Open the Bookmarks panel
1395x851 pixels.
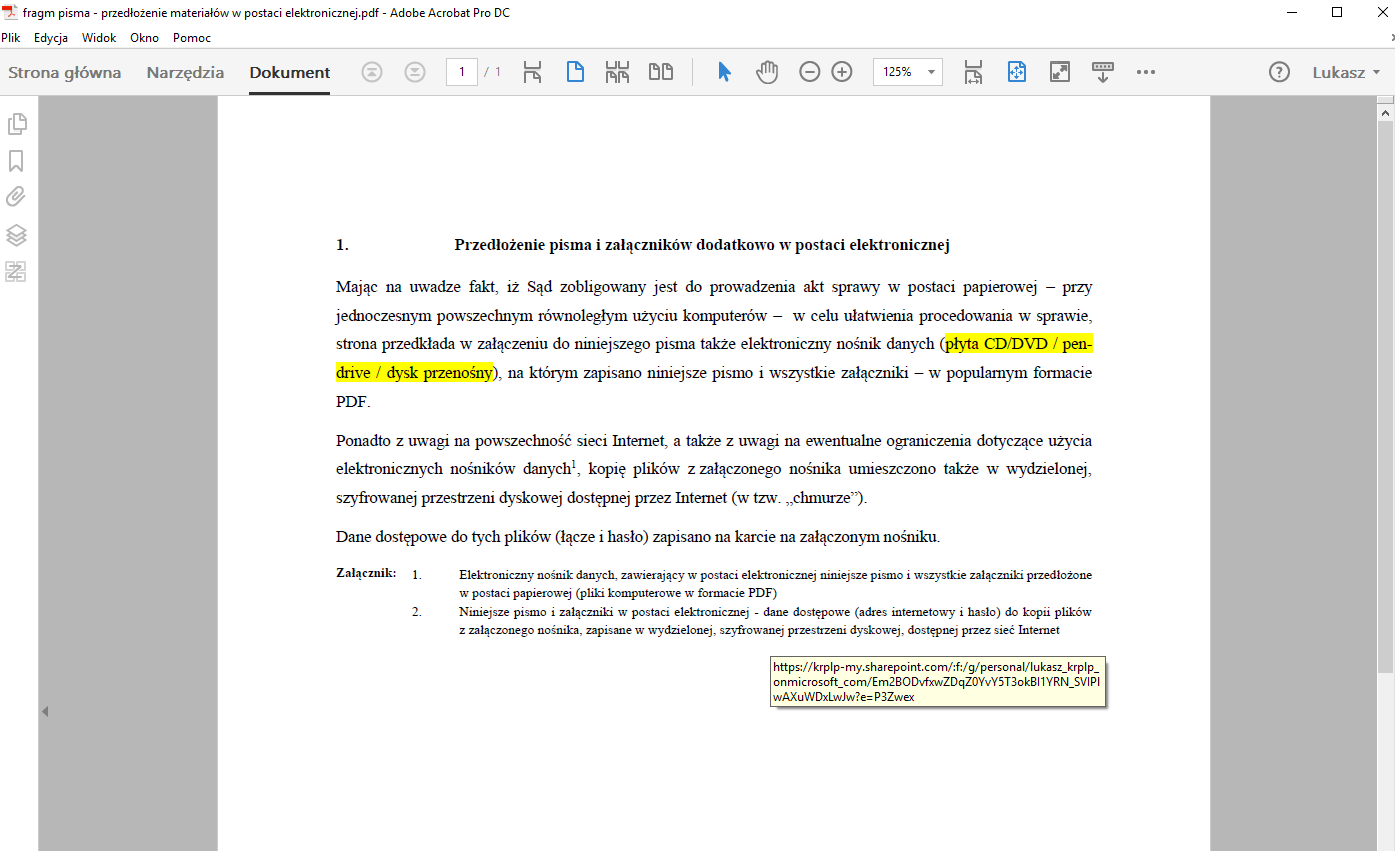pyautogui.click(x=17, y=161)
